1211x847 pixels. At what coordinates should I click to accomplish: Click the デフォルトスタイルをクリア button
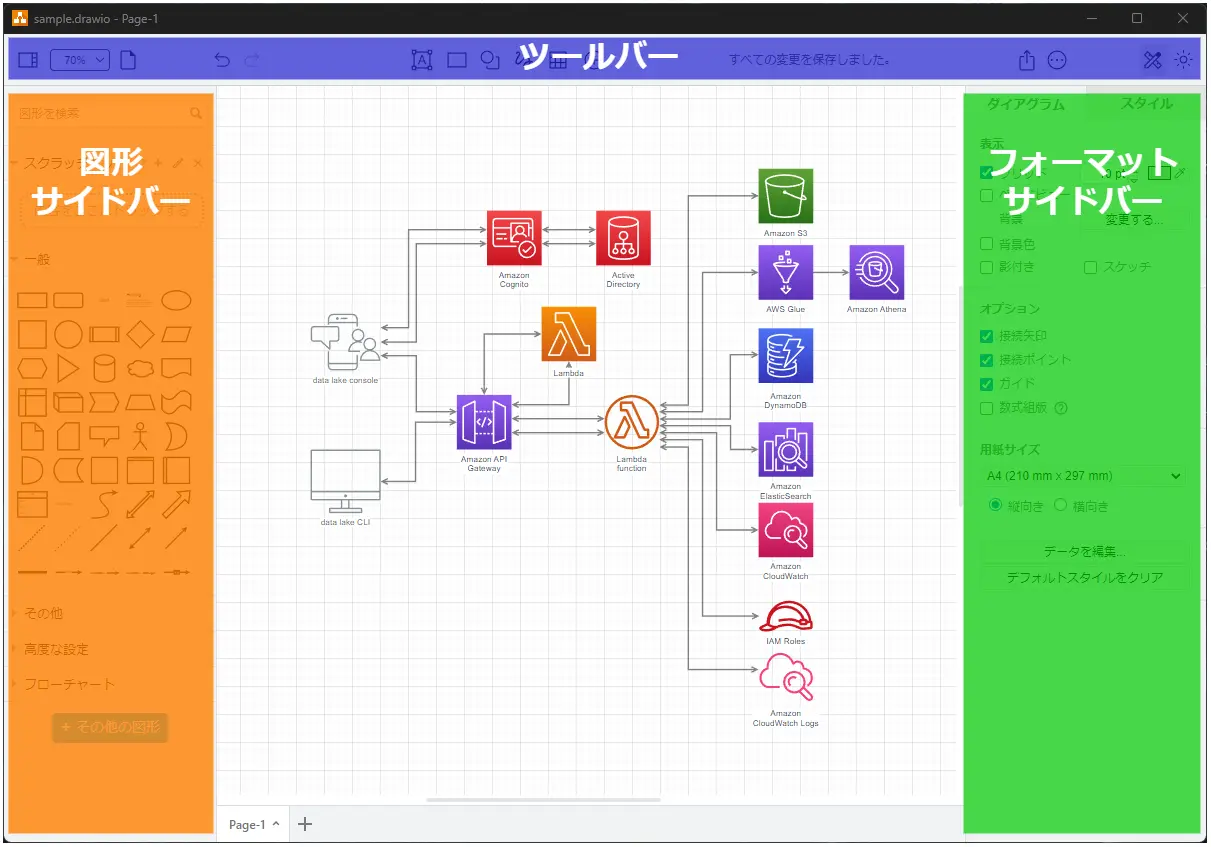click(1084, 577)
